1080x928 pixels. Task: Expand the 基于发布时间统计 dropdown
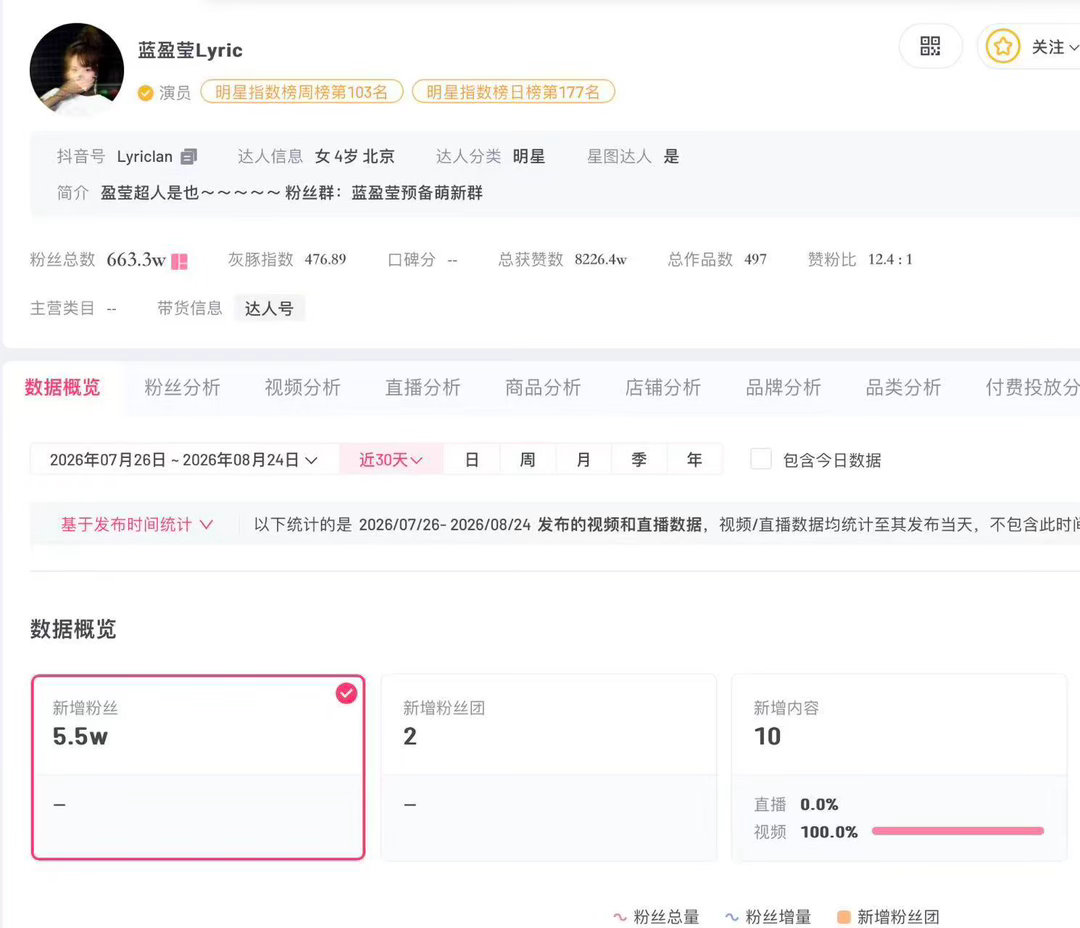pyautogui.click(x=137, y=525)
